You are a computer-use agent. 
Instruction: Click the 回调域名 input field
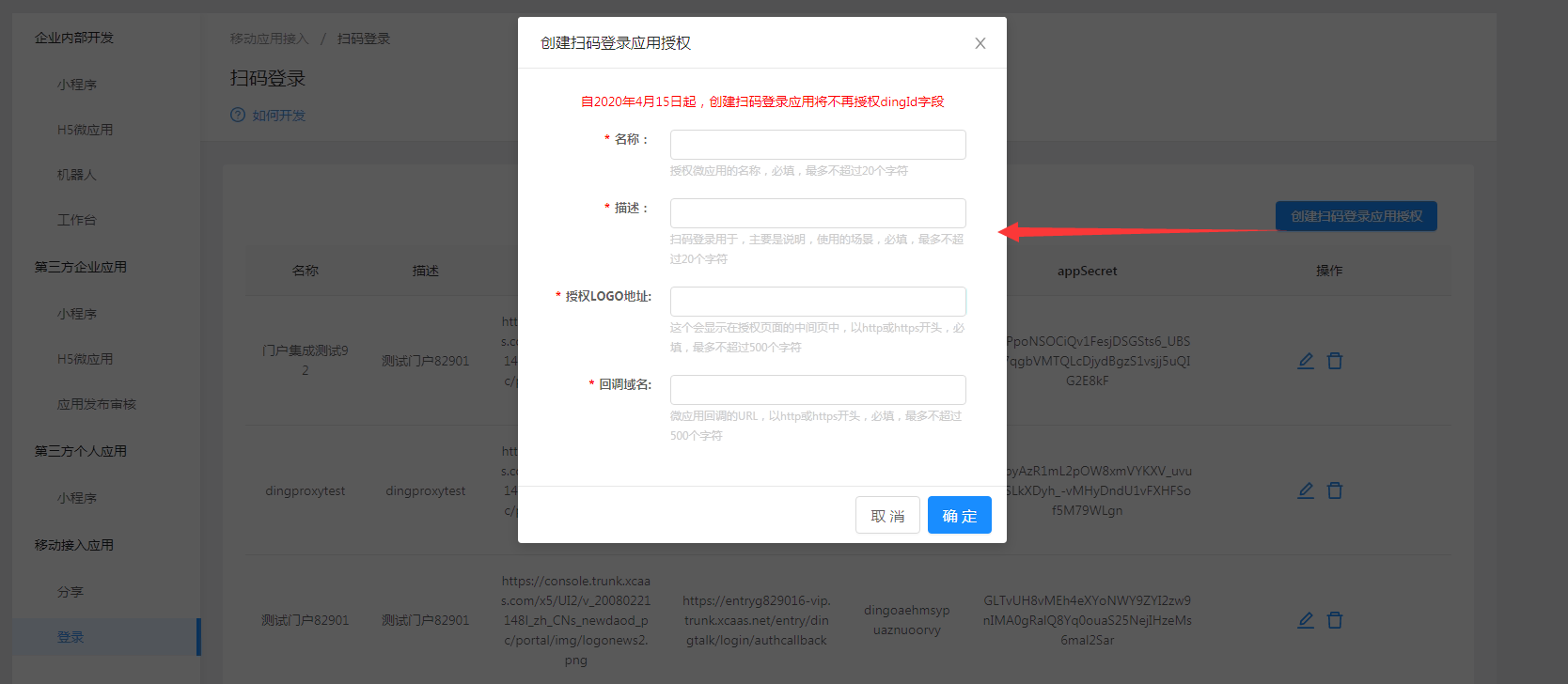[818, 390]
